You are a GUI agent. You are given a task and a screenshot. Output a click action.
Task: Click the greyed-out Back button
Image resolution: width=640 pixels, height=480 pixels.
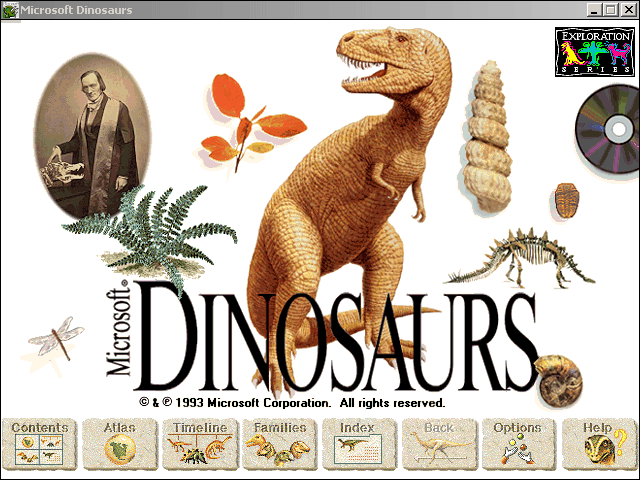440,444
